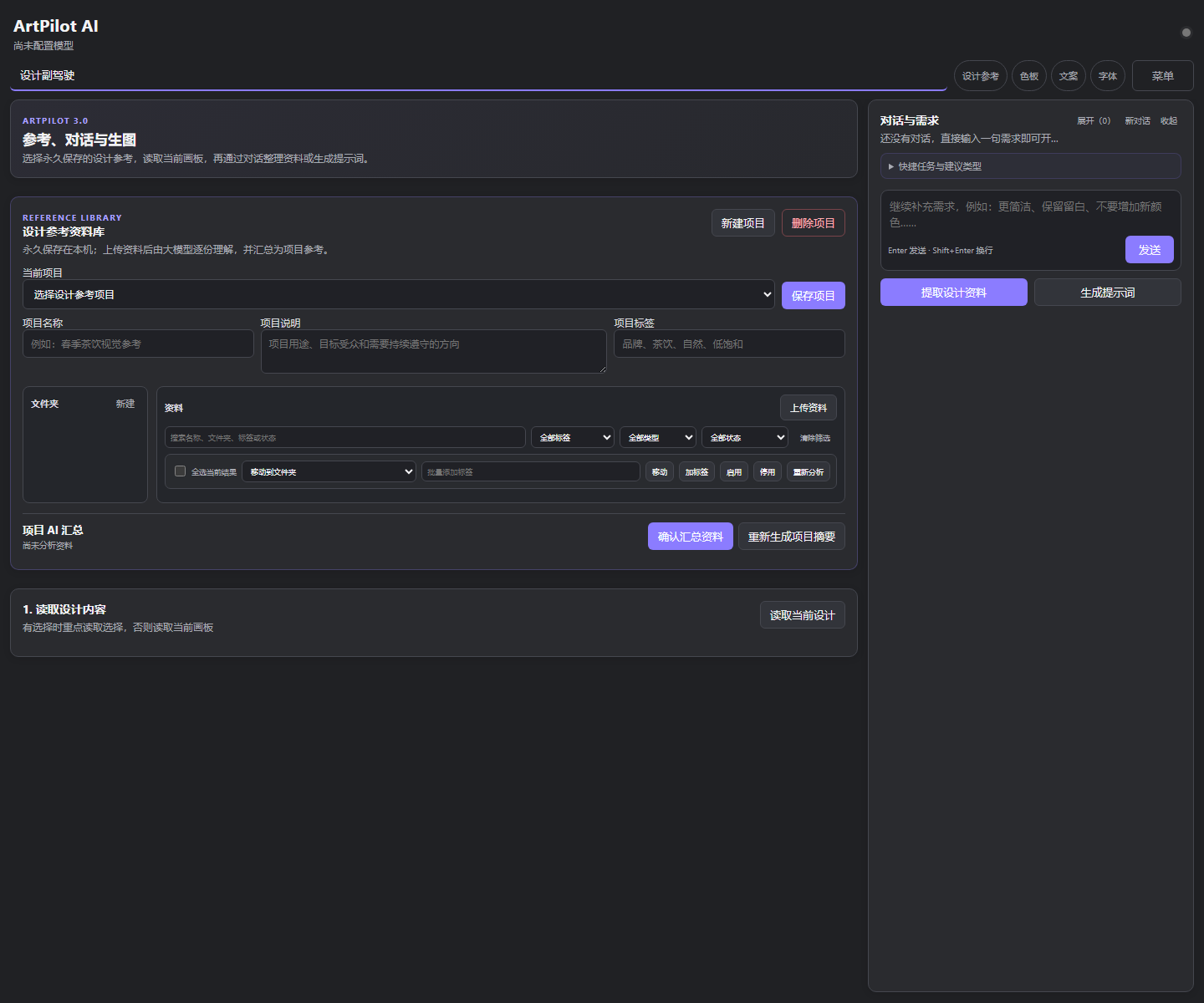Image resolution: width=1204 pixels, height=1003 pixels.
Task: Tick the 全选当前结果 checkbox
Action: pos(180,471)
